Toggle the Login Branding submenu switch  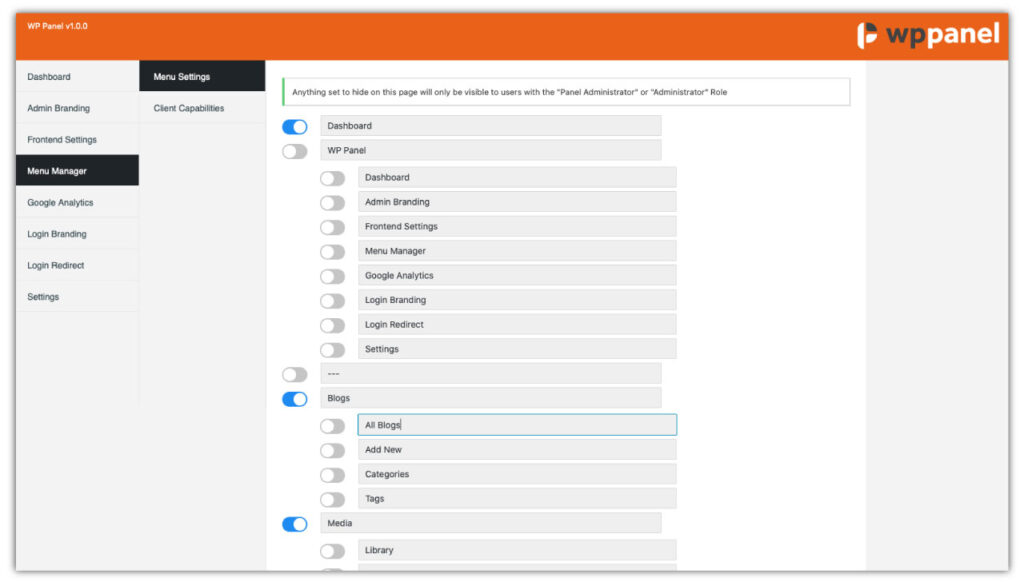[x=332, y=301]
